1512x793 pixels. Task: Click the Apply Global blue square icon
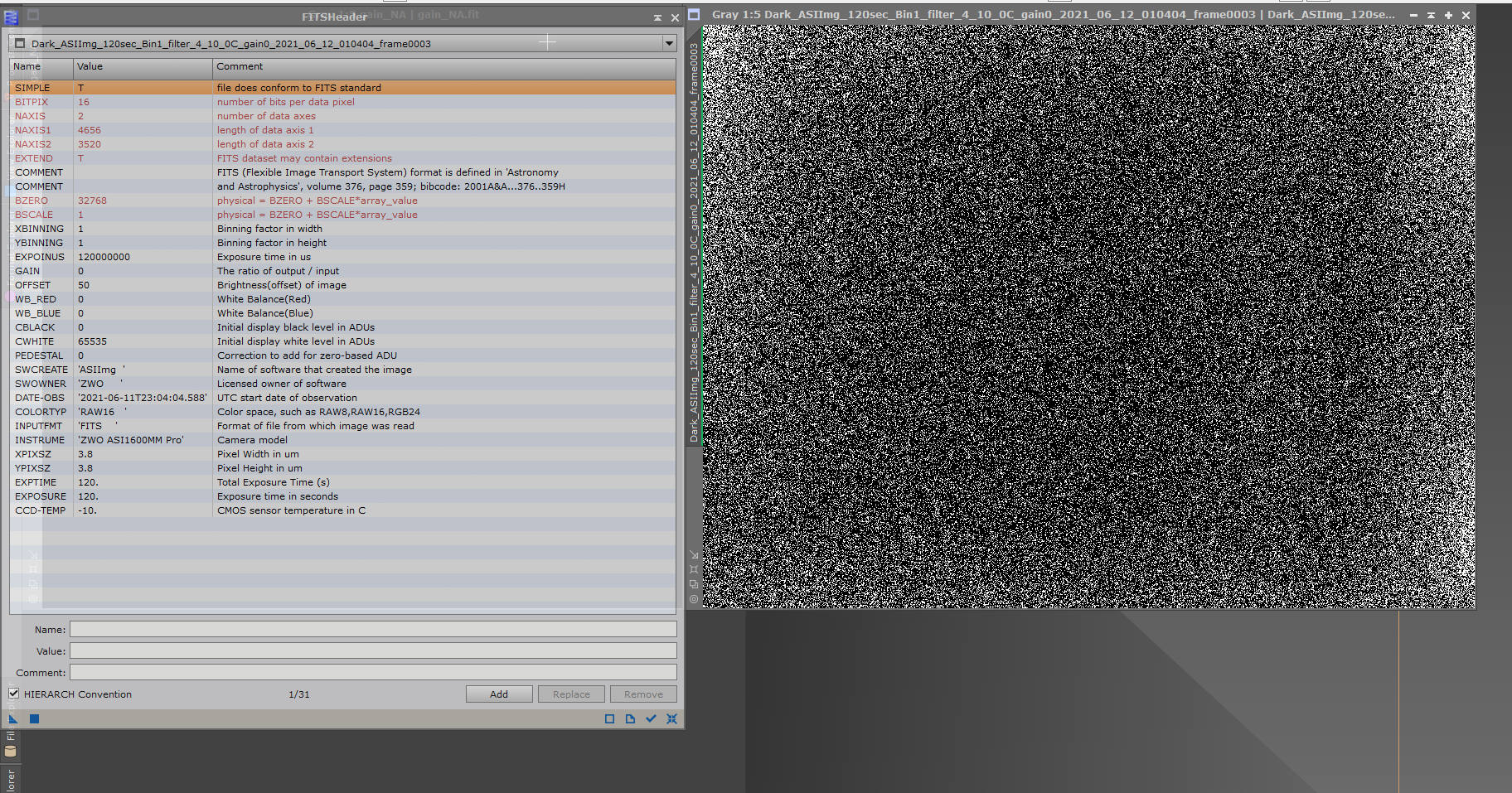pyautogui.click(x=34, y=718)
